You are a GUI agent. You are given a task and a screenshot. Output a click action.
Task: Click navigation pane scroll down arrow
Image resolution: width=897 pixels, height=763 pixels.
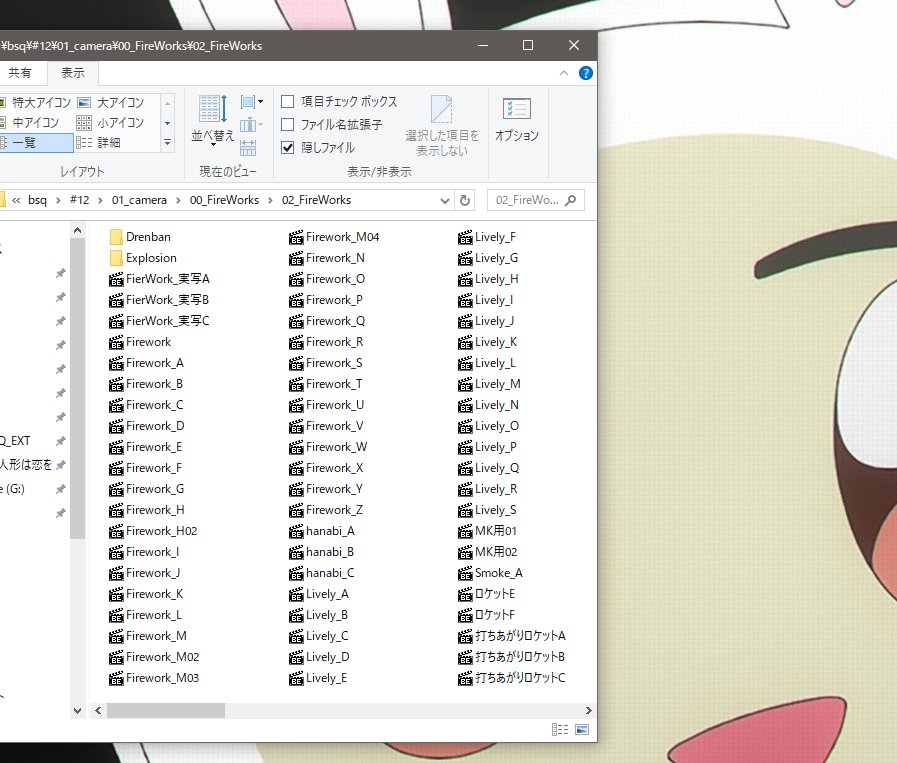tap(78, 710)
